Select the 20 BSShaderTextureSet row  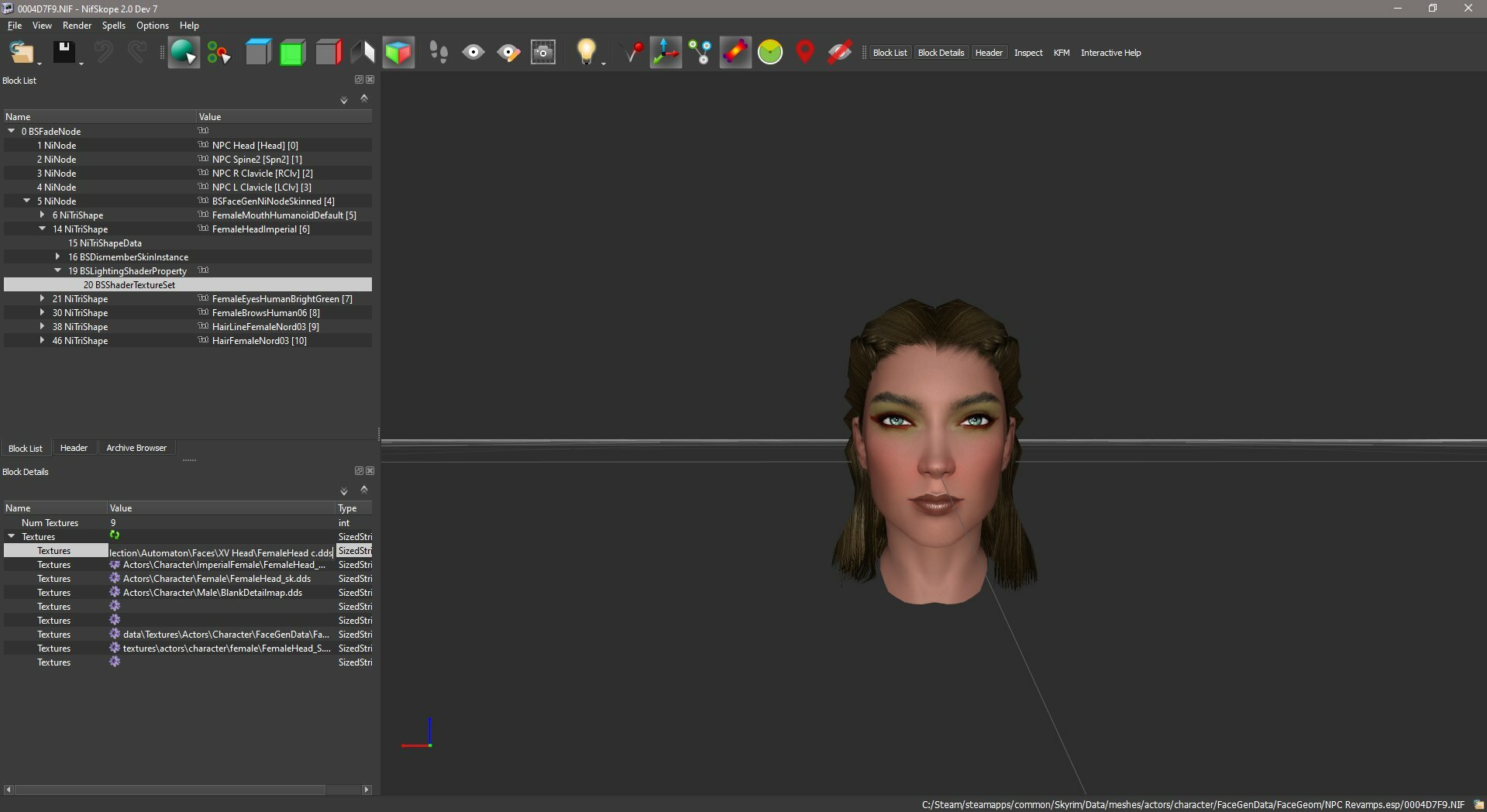(x=188, y=285)
